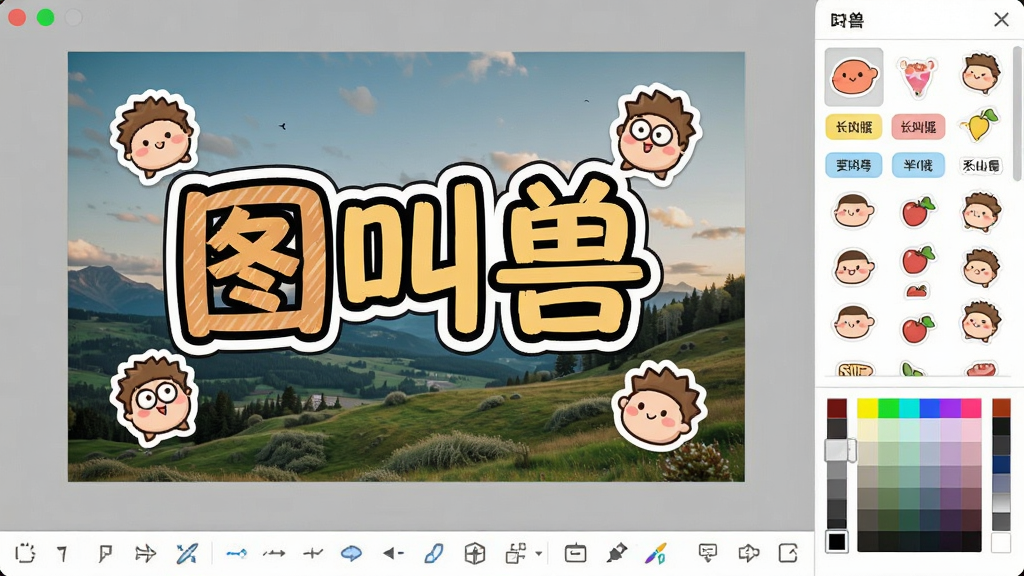Select the dashed arrow line tool
Viewport: 1024px width, 576px height.
pyautogui.click(x=274, y=554)
